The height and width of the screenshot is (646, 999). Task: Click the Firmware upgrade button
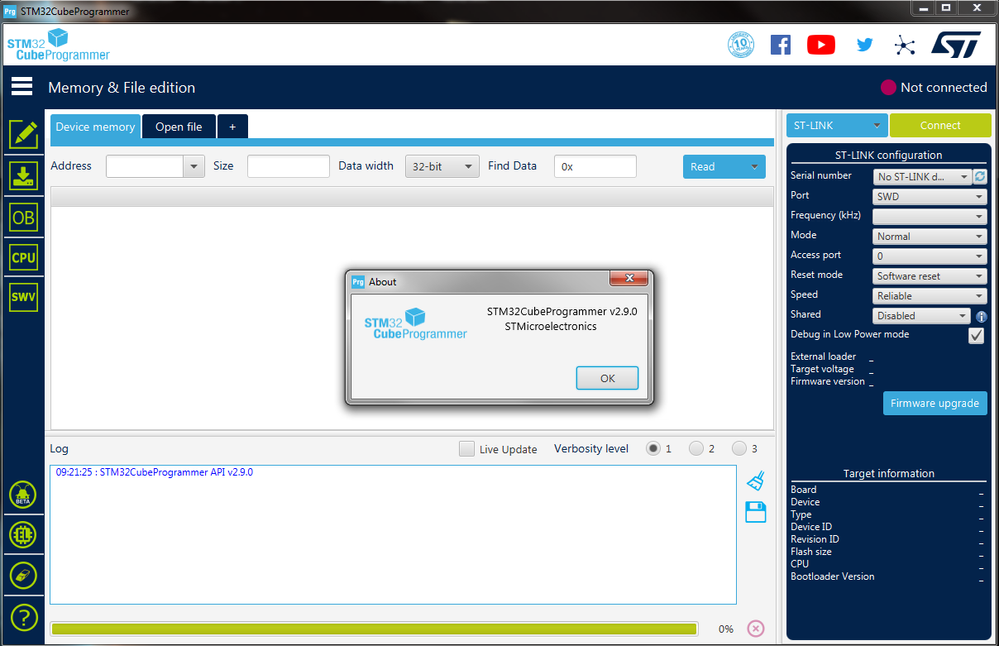[935, 403]
